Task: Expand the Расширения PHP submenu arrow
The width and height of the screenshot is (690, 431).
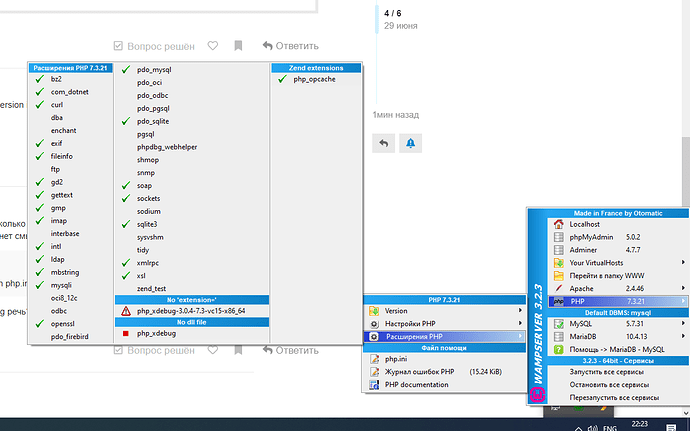Action: 520,336
